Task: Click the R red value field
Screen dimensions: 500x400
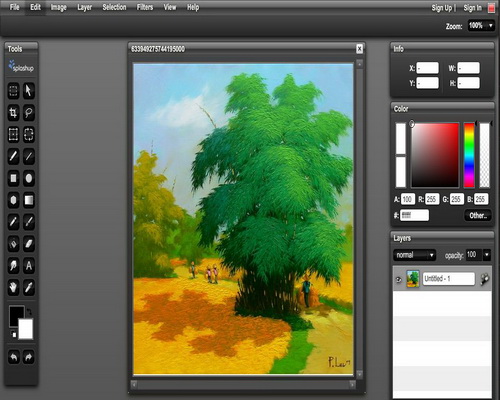Action: [432, 199]
